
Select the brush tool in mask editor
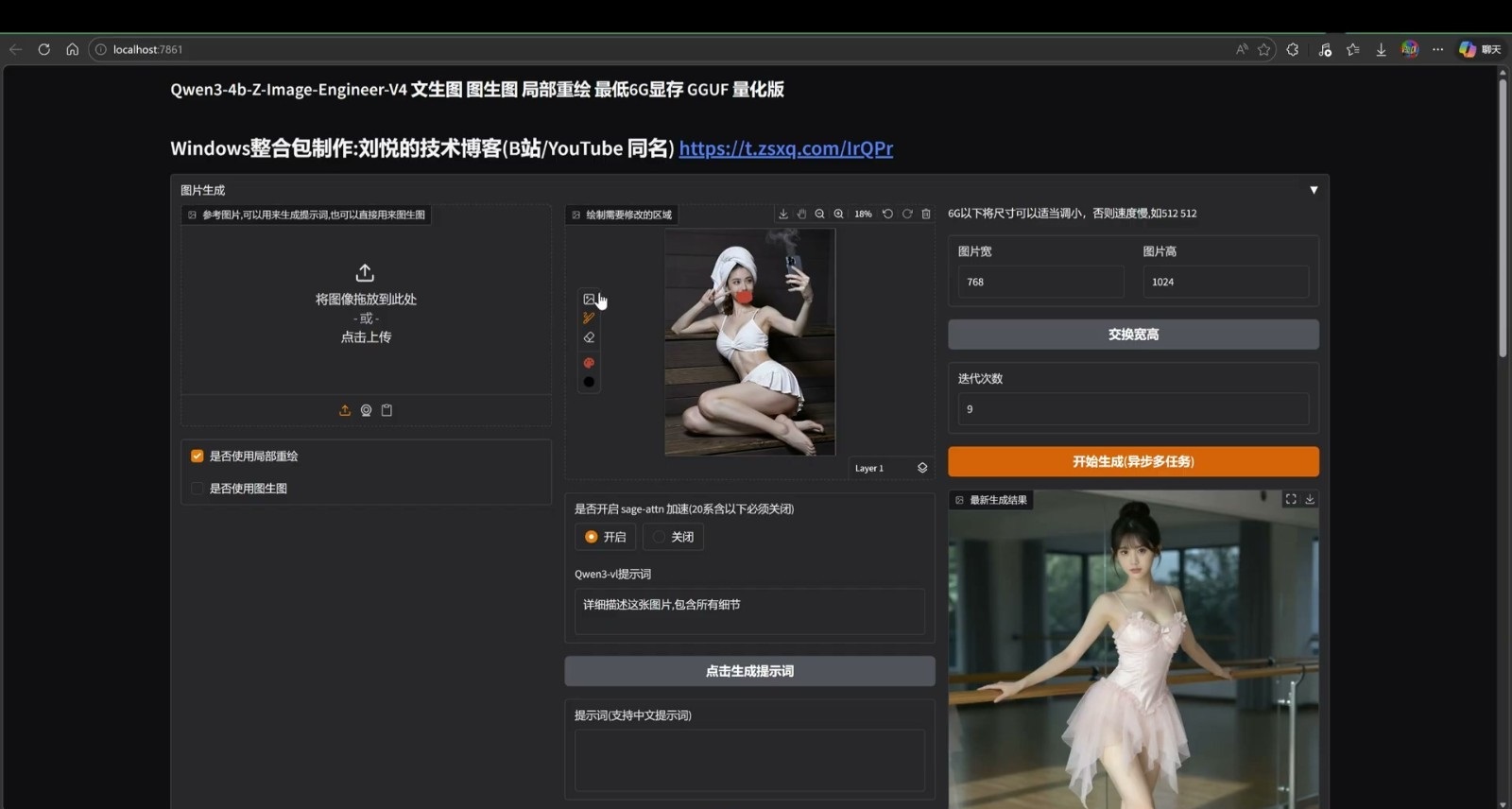[x=589, y=318]
